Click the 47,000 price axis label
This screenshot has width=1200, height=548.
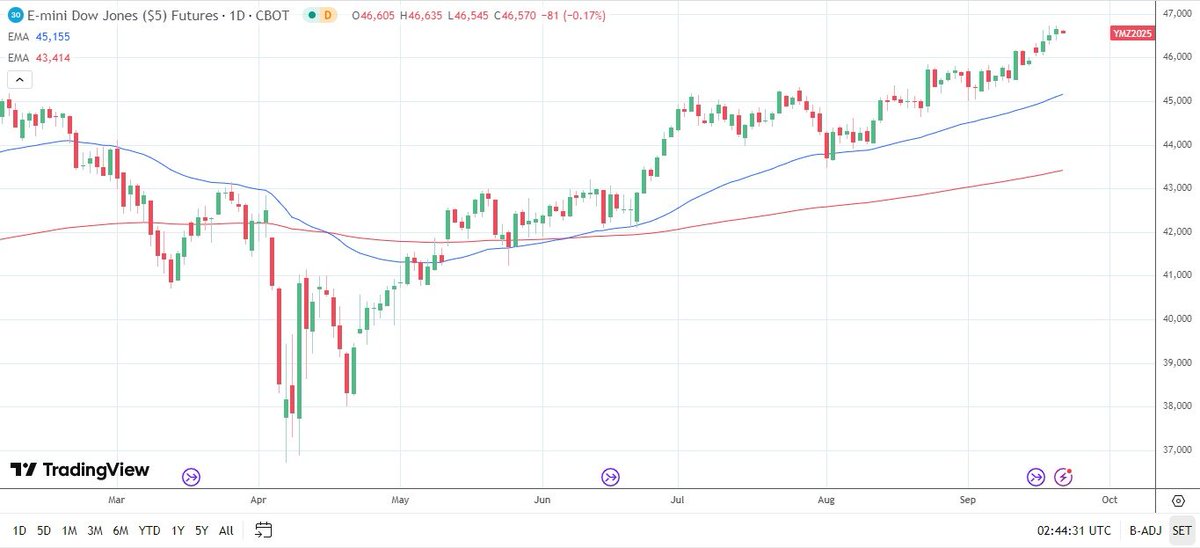click(x=1177, y=14)
